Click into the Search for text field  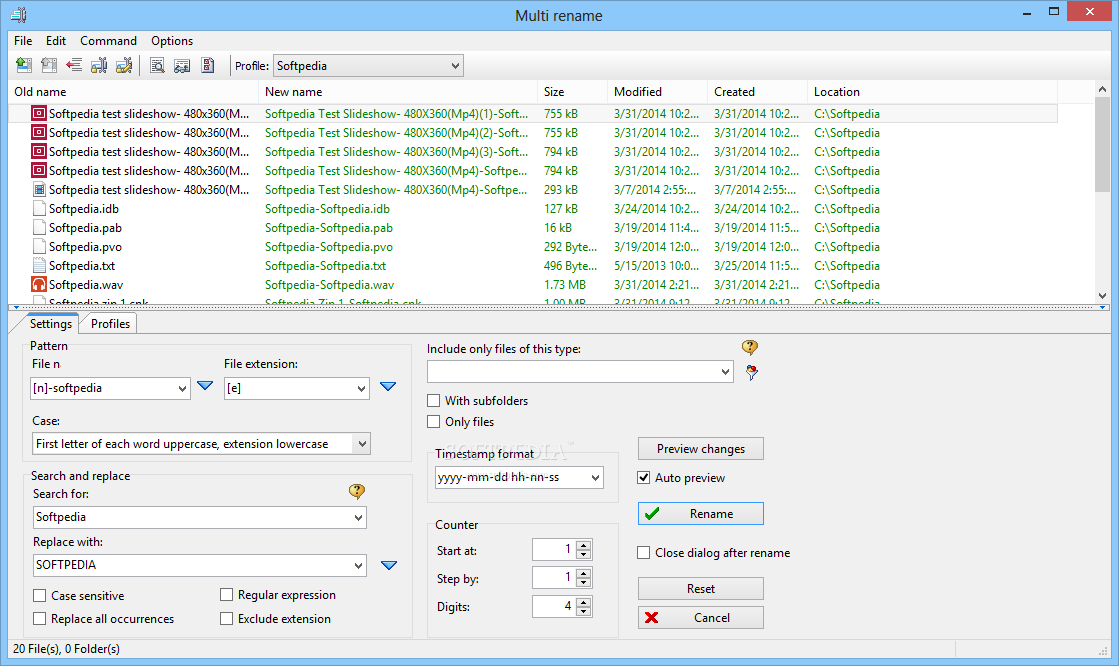(192, 518)
